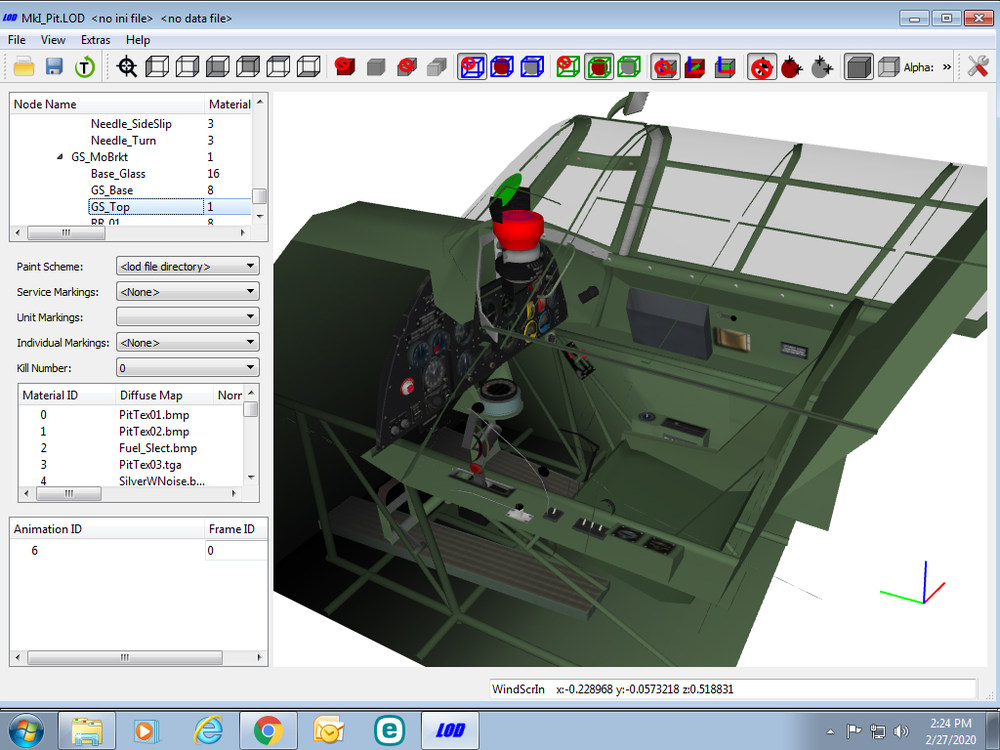Click the Frame ID value field
Screen dimensions: 1000x750
[x=235, y=550]
